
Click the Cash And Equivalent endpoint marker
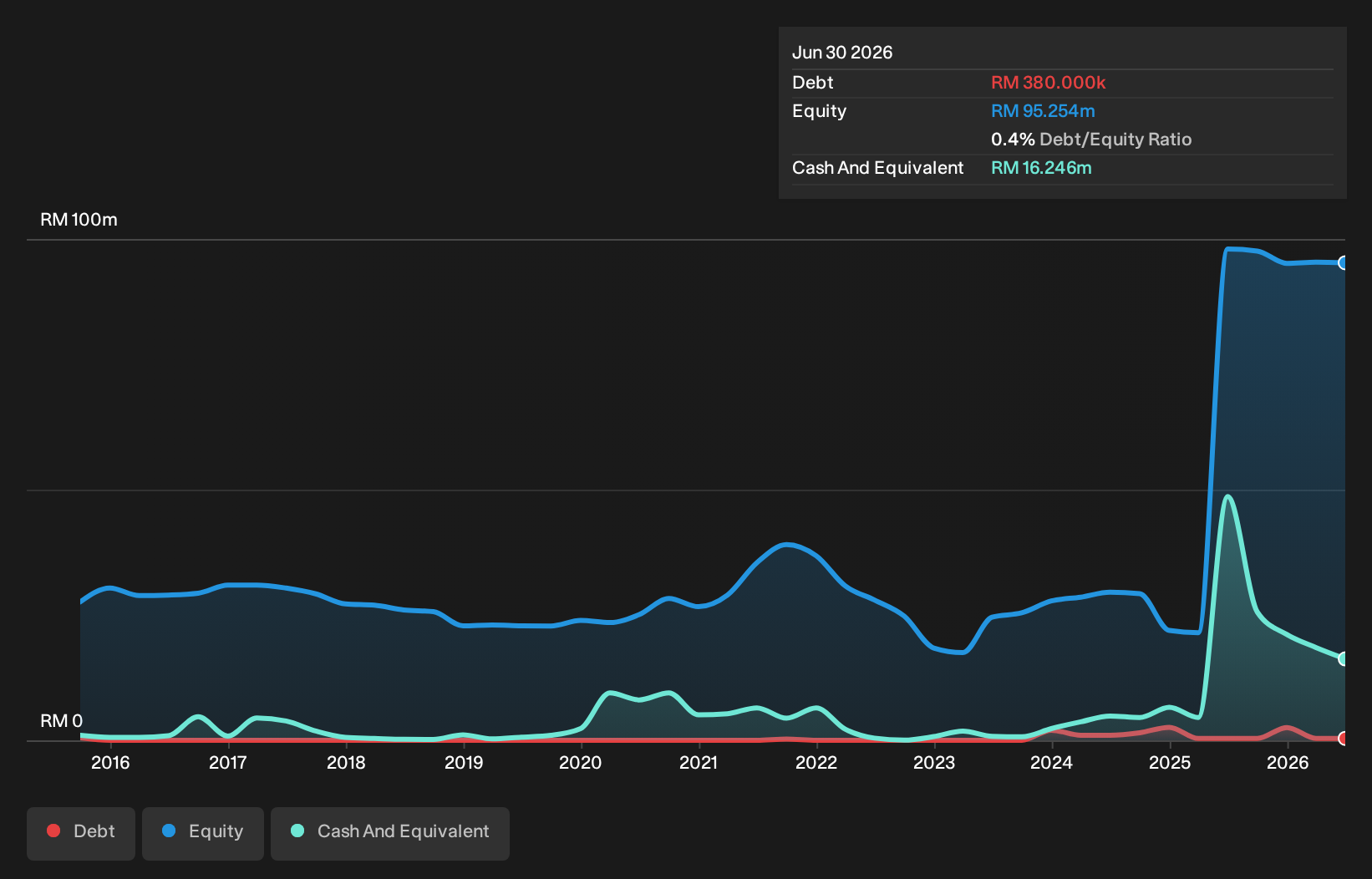click(1344, 659)
